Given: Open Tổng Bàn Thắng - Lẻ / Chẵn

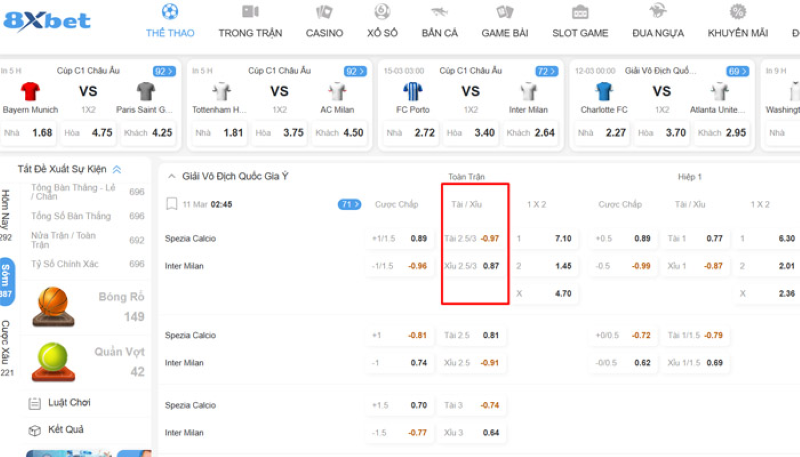Looking at the screenshot, I should [87, 192].
